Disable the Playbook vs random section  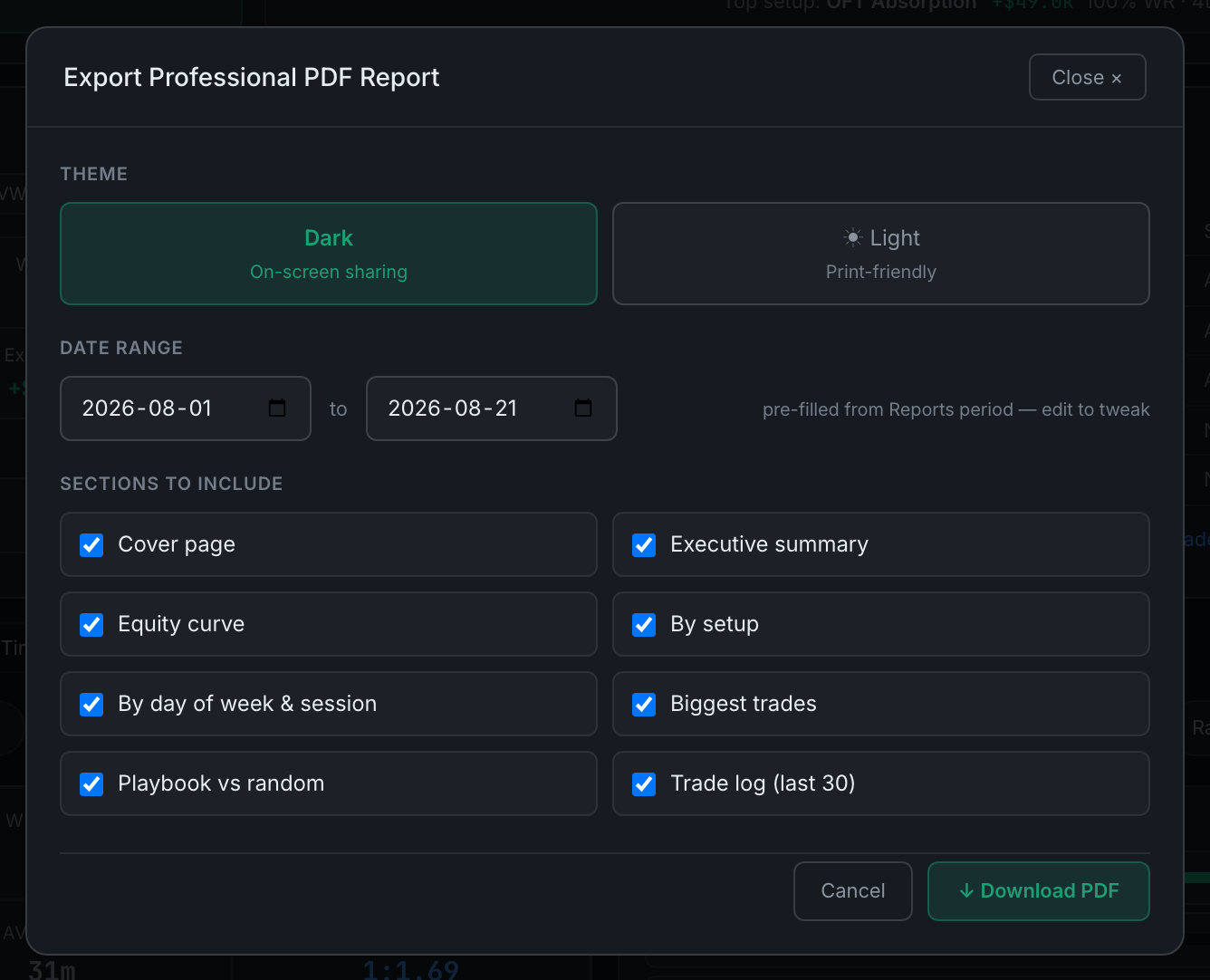(91, 783)
